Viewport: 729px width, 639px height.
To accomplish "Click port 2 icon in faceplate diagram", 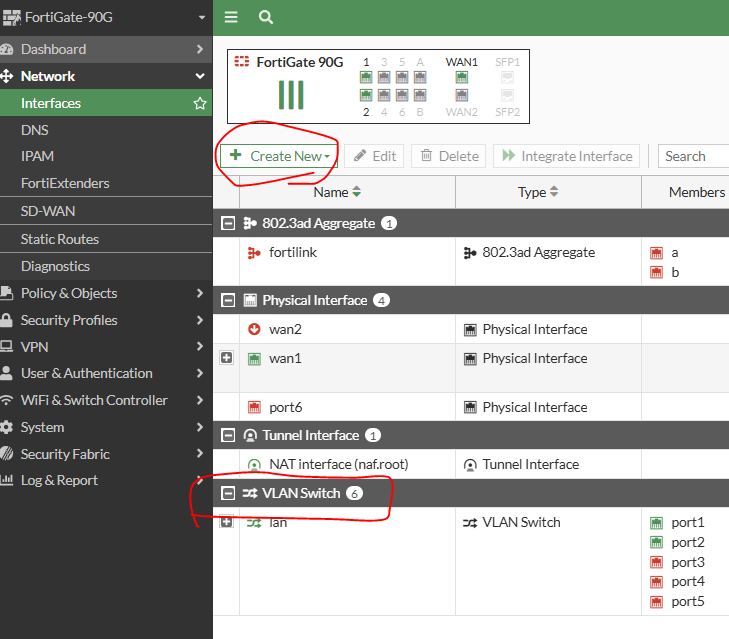I will tap(366, 95).
